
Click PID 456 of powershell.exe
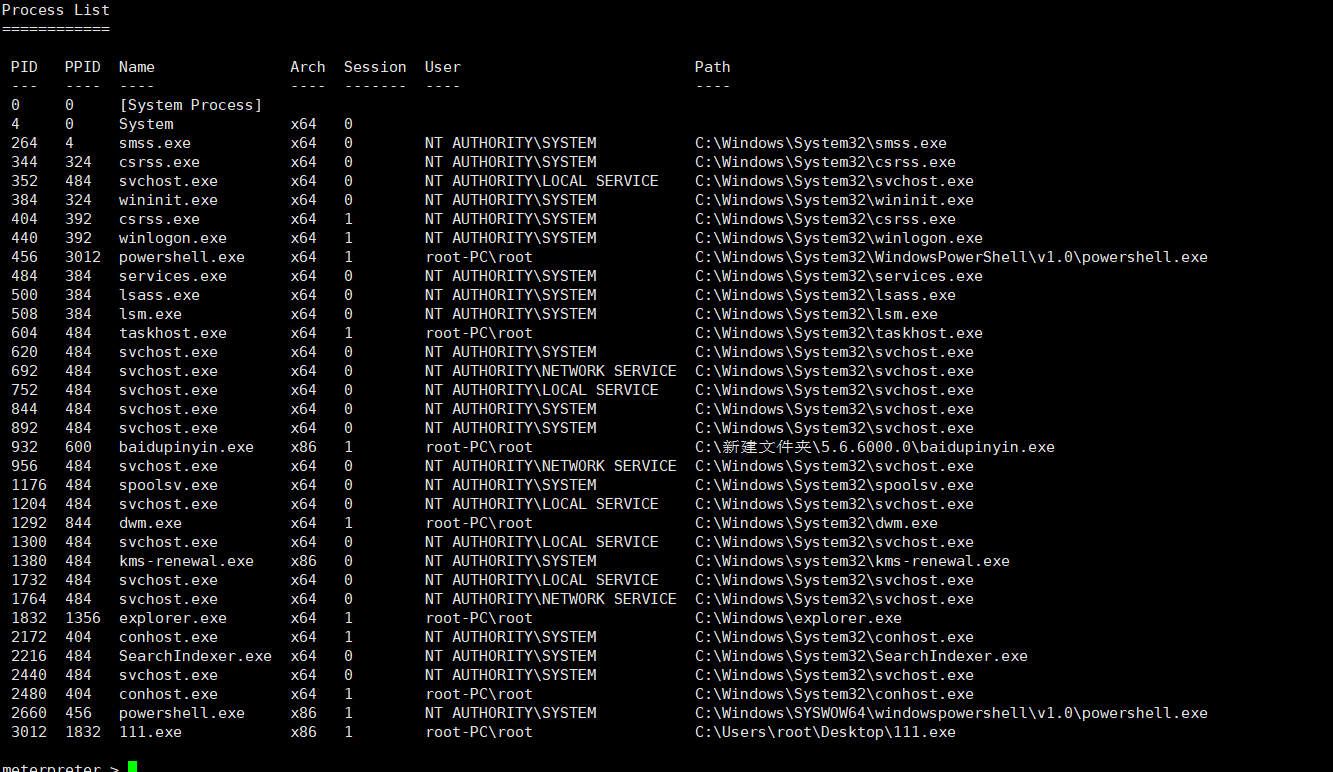point(24,257)
